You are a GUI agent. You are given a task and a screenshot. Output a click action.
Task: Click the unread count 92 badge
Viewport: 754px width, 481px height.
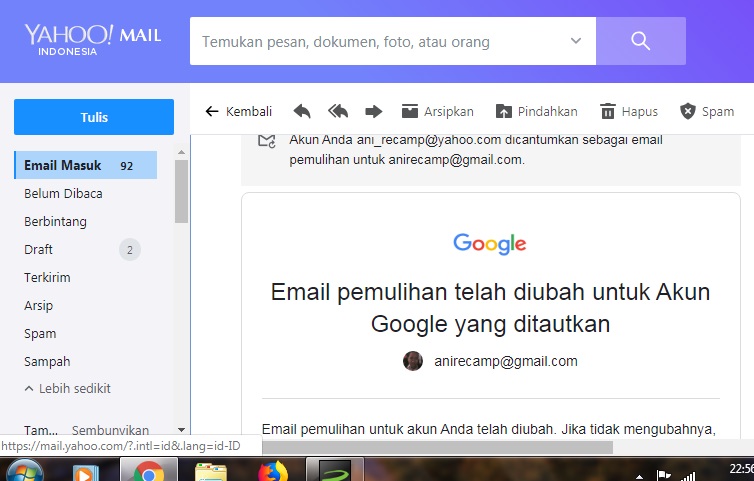pyautogui.click(x=126, y=166)
